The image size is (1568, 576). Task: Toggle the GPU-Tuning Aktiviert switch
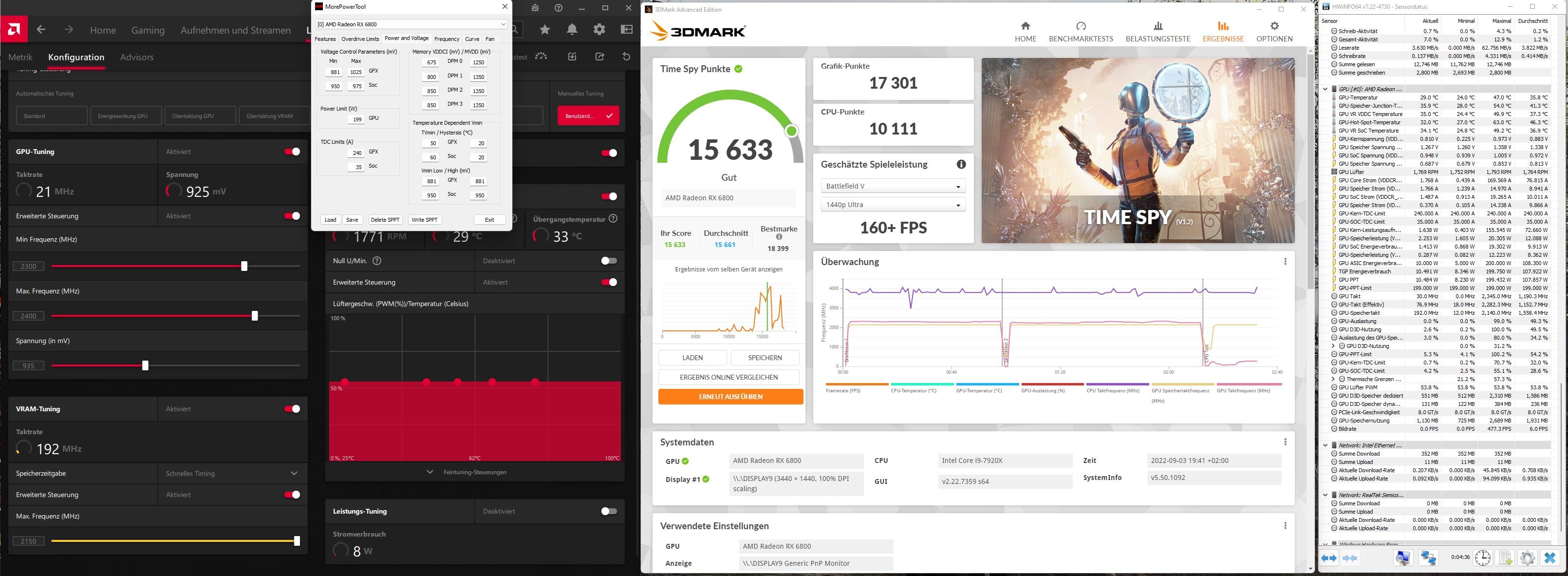tap(292, 152)
